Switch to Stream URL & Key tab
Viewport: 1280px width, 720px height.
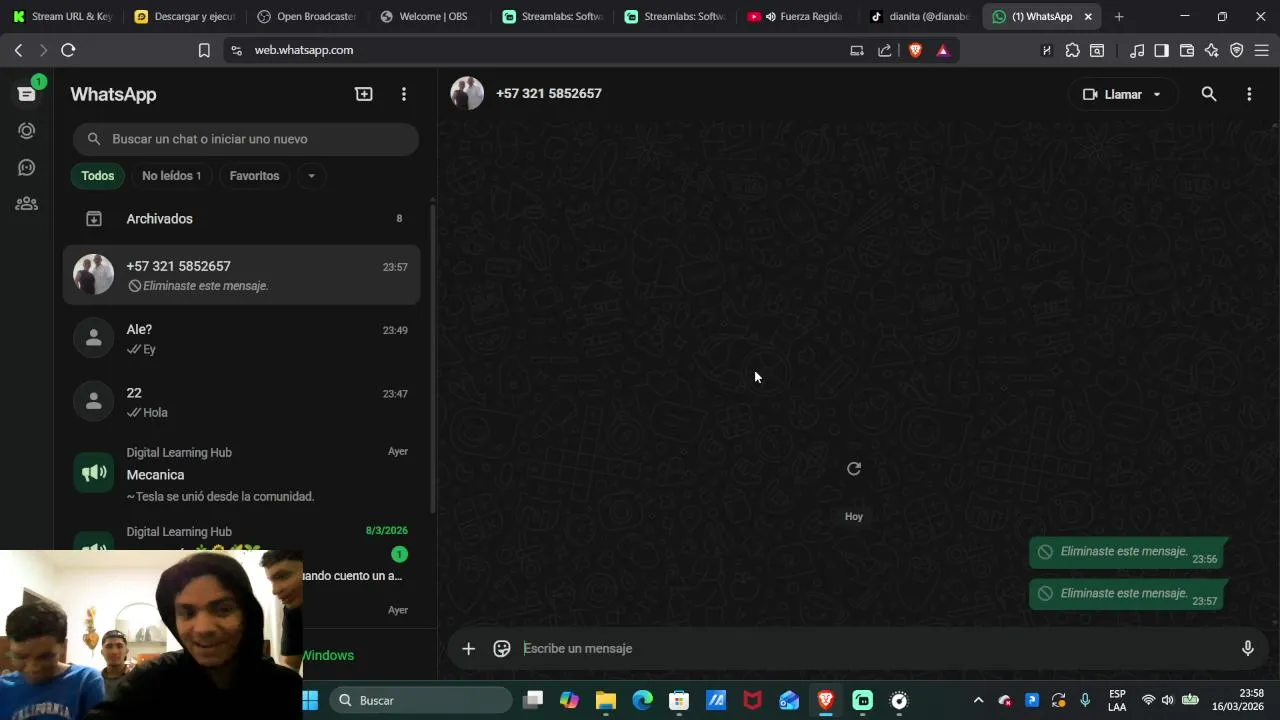tap(64, 17)
